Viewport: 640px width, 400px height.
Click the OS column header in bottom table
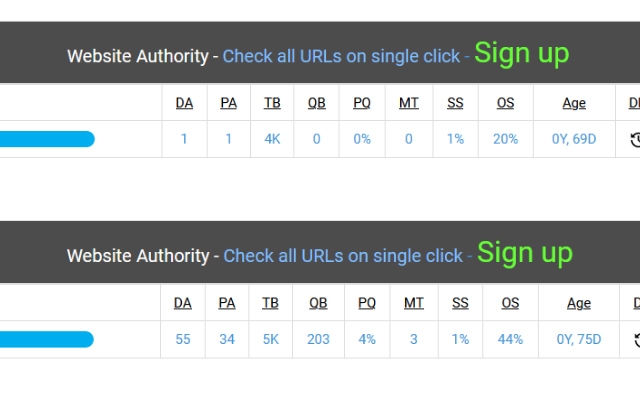[x=510, y=303]
